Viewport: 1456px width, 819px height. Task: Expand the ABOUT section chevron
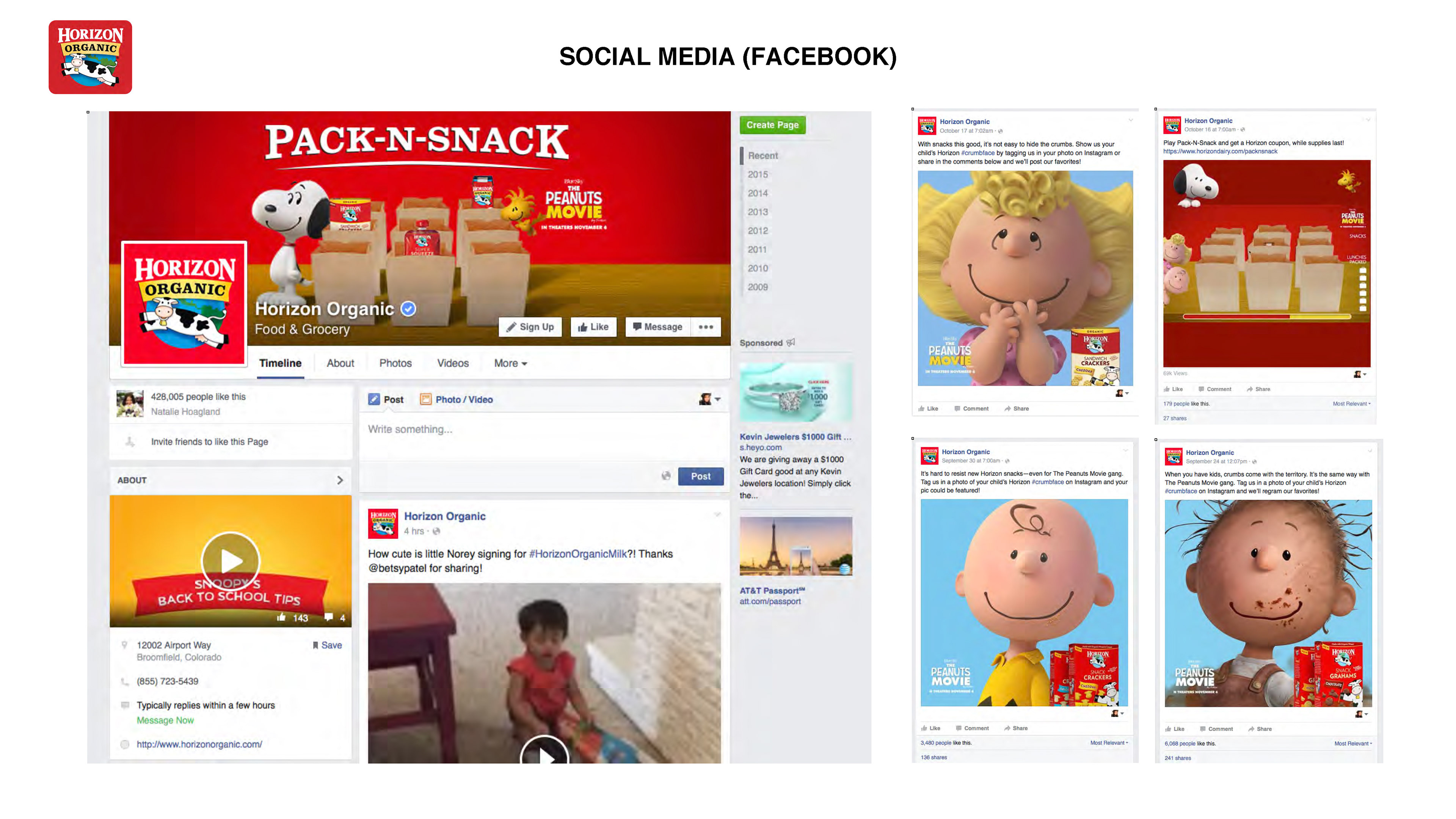coord(340,480)
